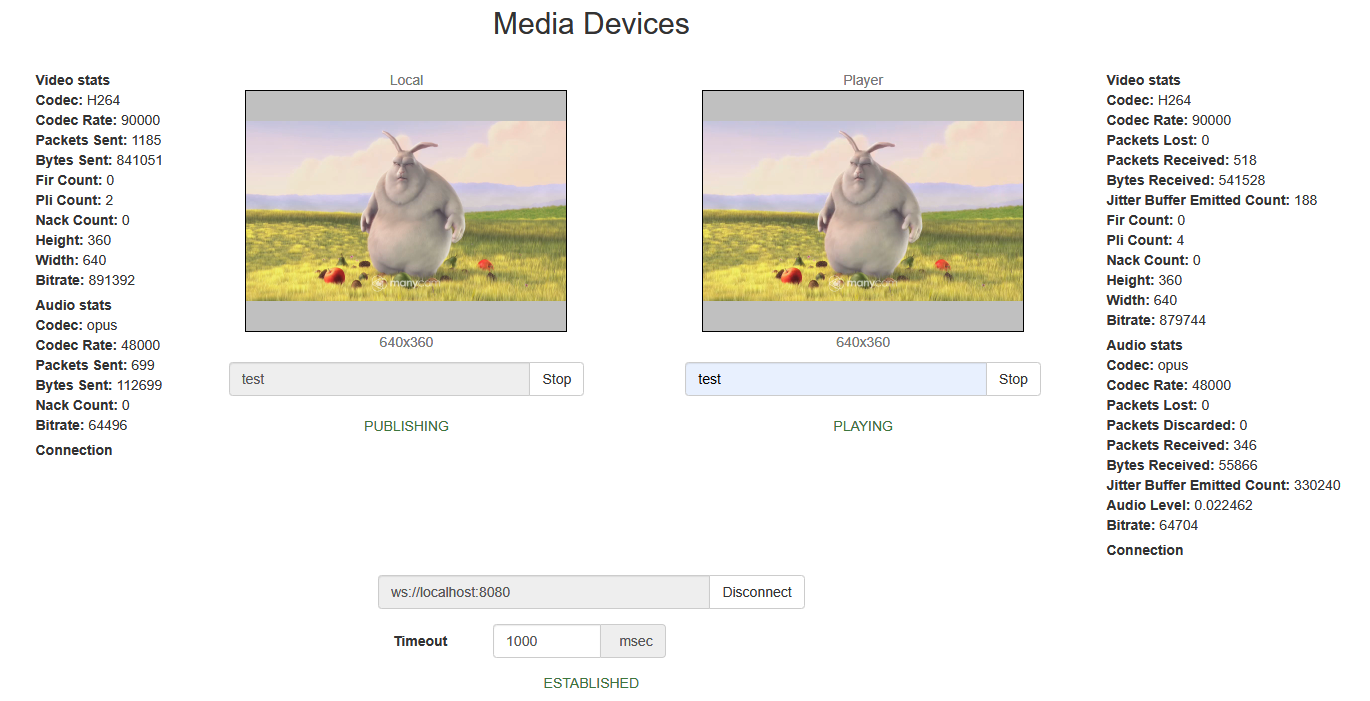Focus the Local stream name field
Image resolution: width=1370 pixels, height=701 pixels.
[x=380, y=379]
